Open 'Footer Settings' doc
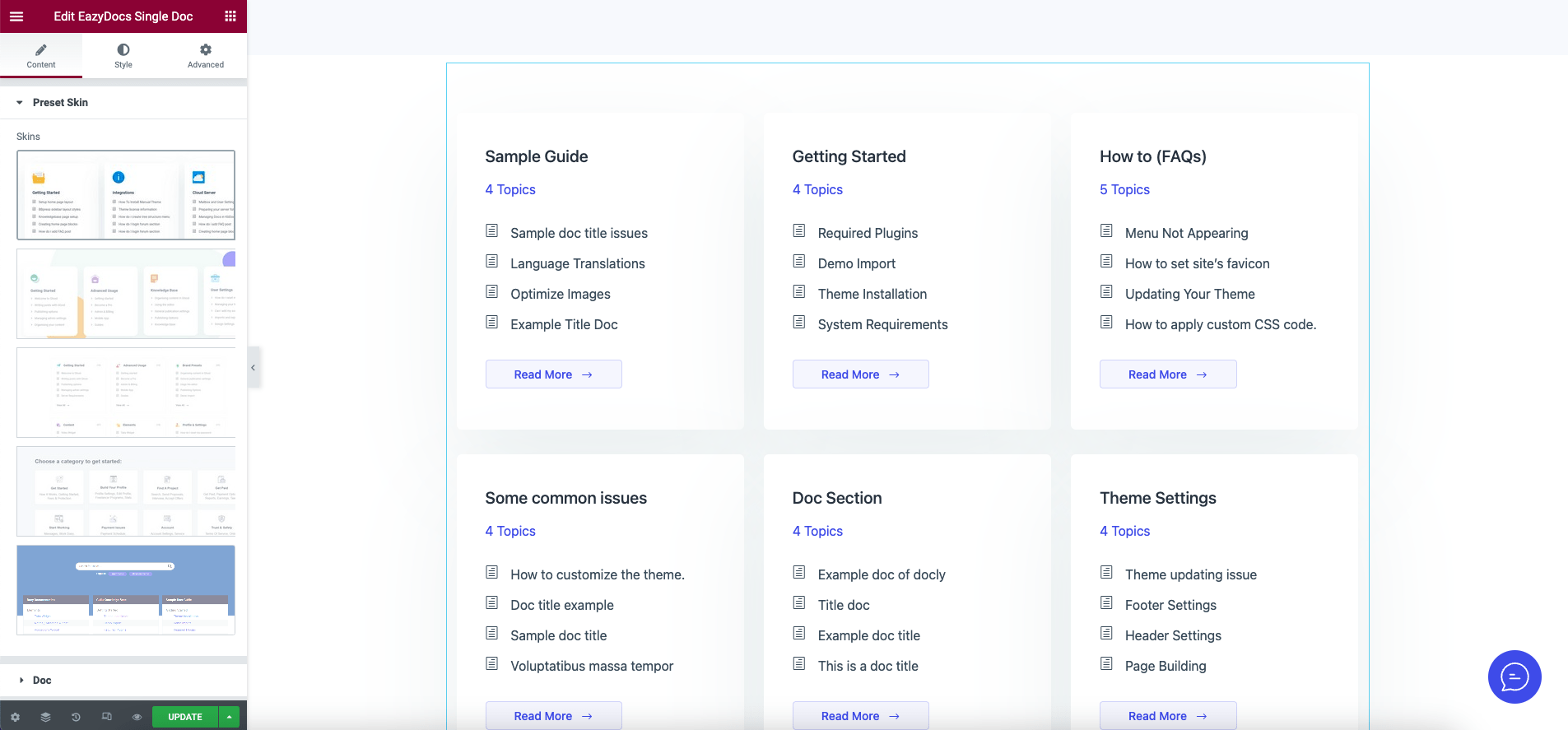The width and height of the screenshot is (1568, 730). 1170,605
